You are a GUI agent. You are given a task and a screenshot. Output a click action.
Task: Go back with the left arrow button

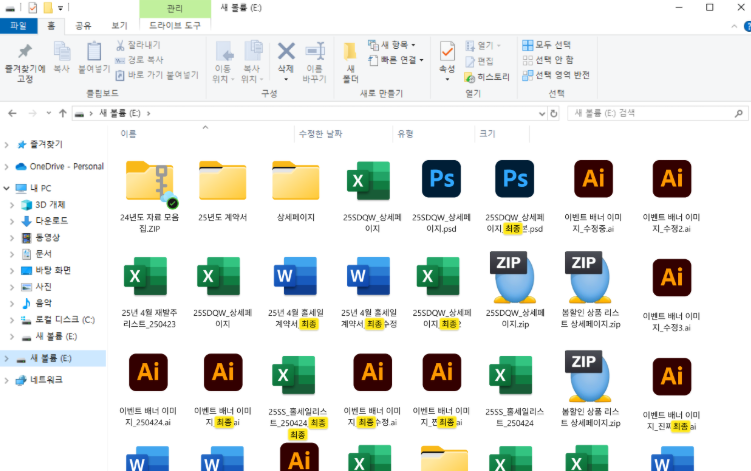coord(12,114)
